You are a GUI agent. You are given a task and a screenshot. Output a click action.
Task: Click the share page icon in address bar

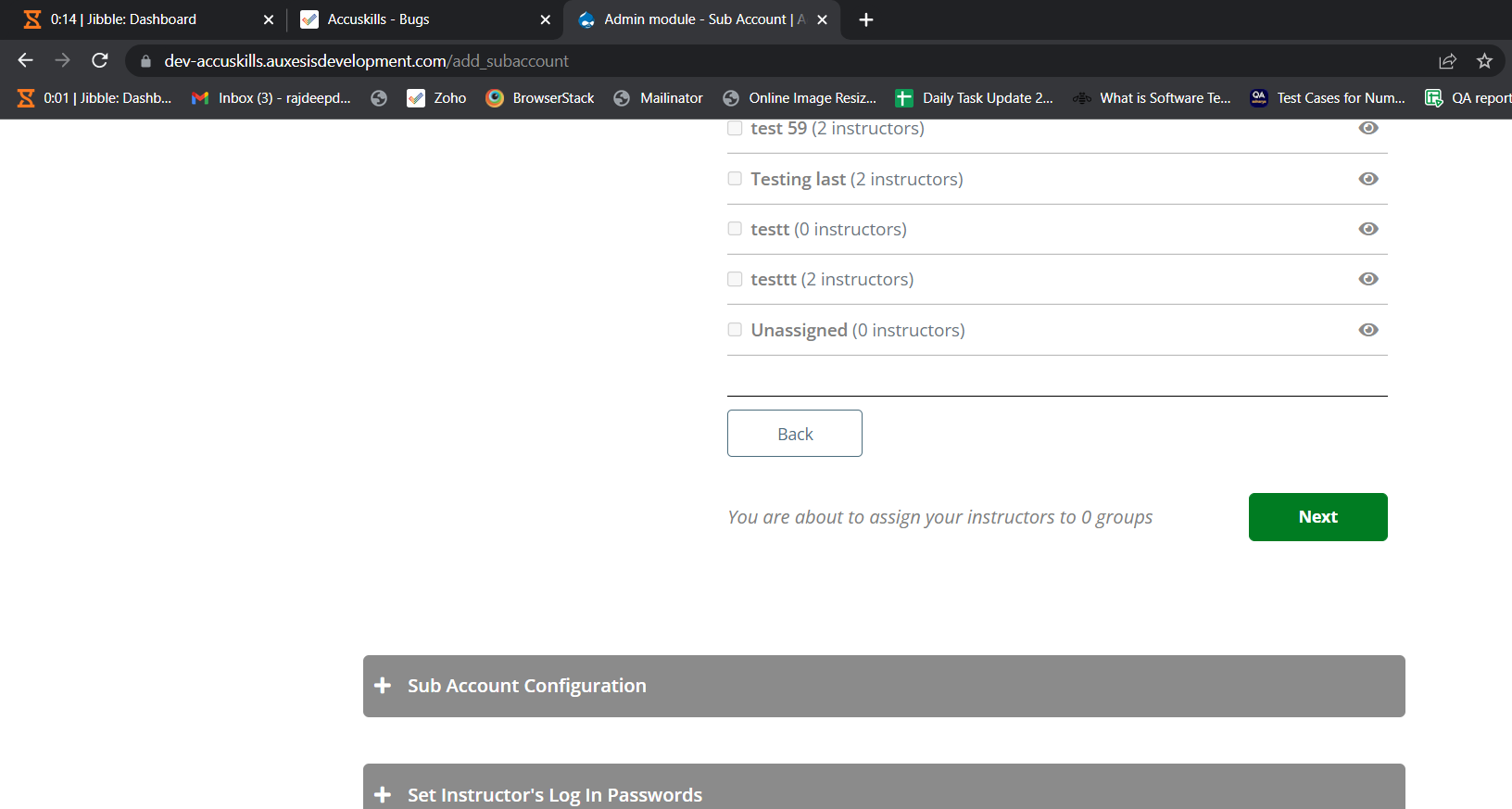coord(1447,61)
